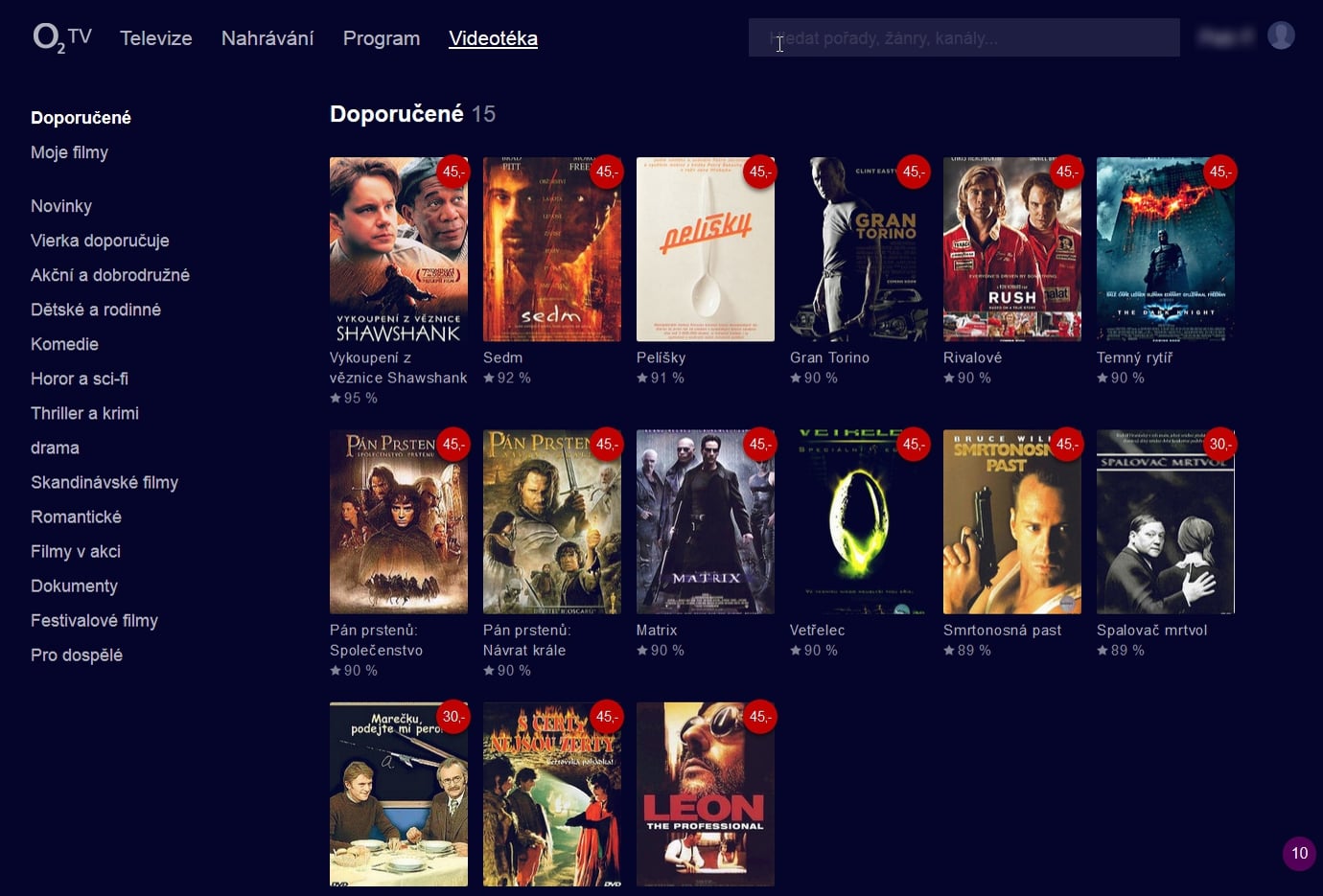The width and height of the screenshot is (1323, 896).
Task: Click the Vetřelec title text
Action: coord(818,630)
